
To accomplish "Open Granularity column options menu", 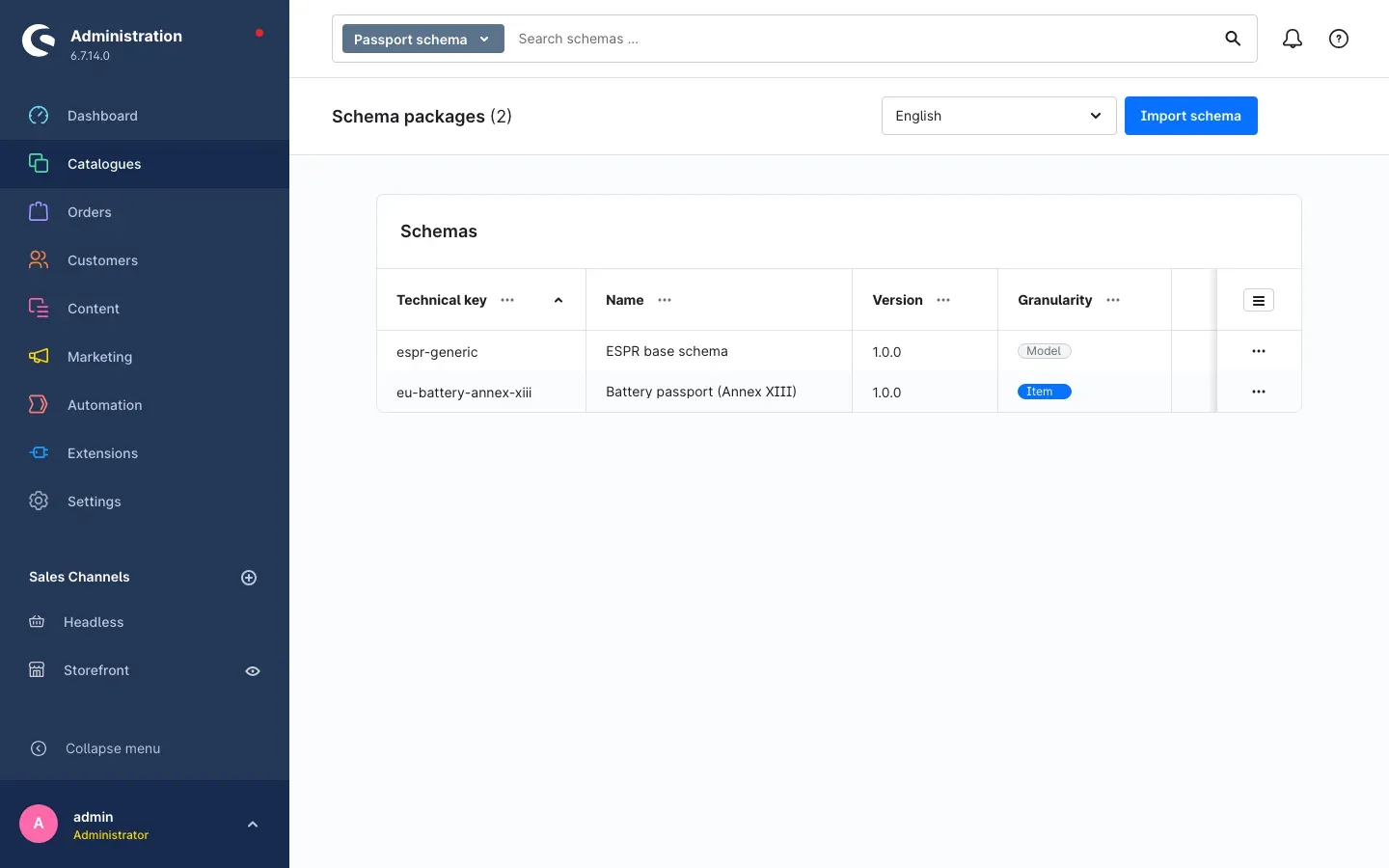I will click(1113, 300).
